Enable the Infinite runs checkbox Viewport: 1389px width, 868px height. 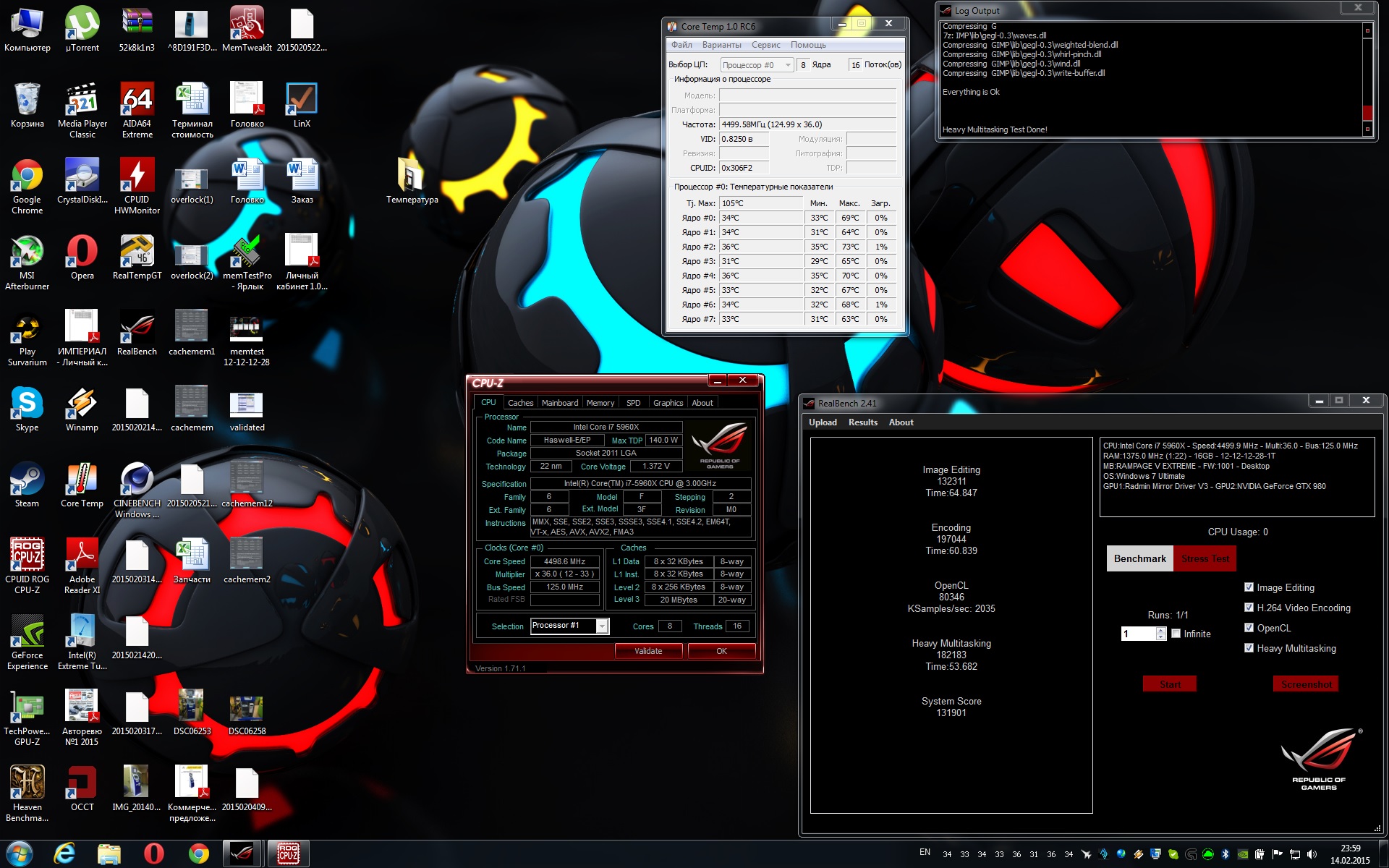click(1176, 634)
